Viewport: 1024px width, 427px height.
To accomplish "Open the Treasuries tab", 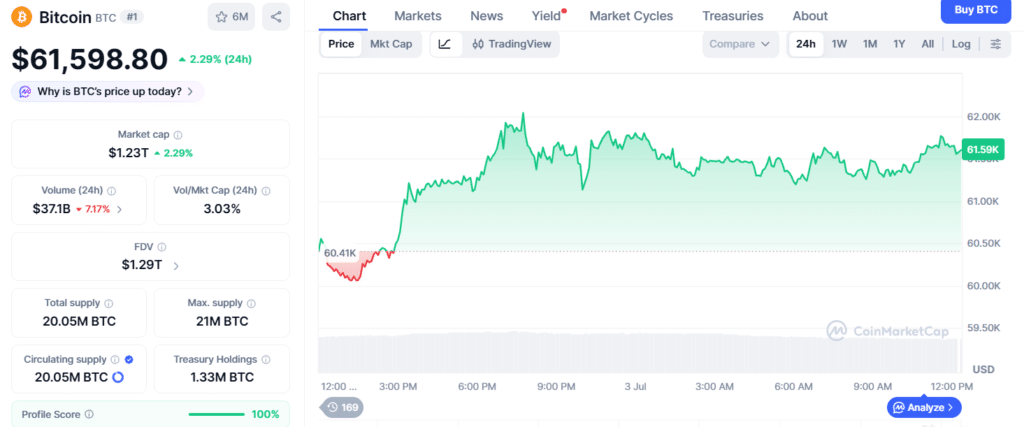I will tap(733, 16).
